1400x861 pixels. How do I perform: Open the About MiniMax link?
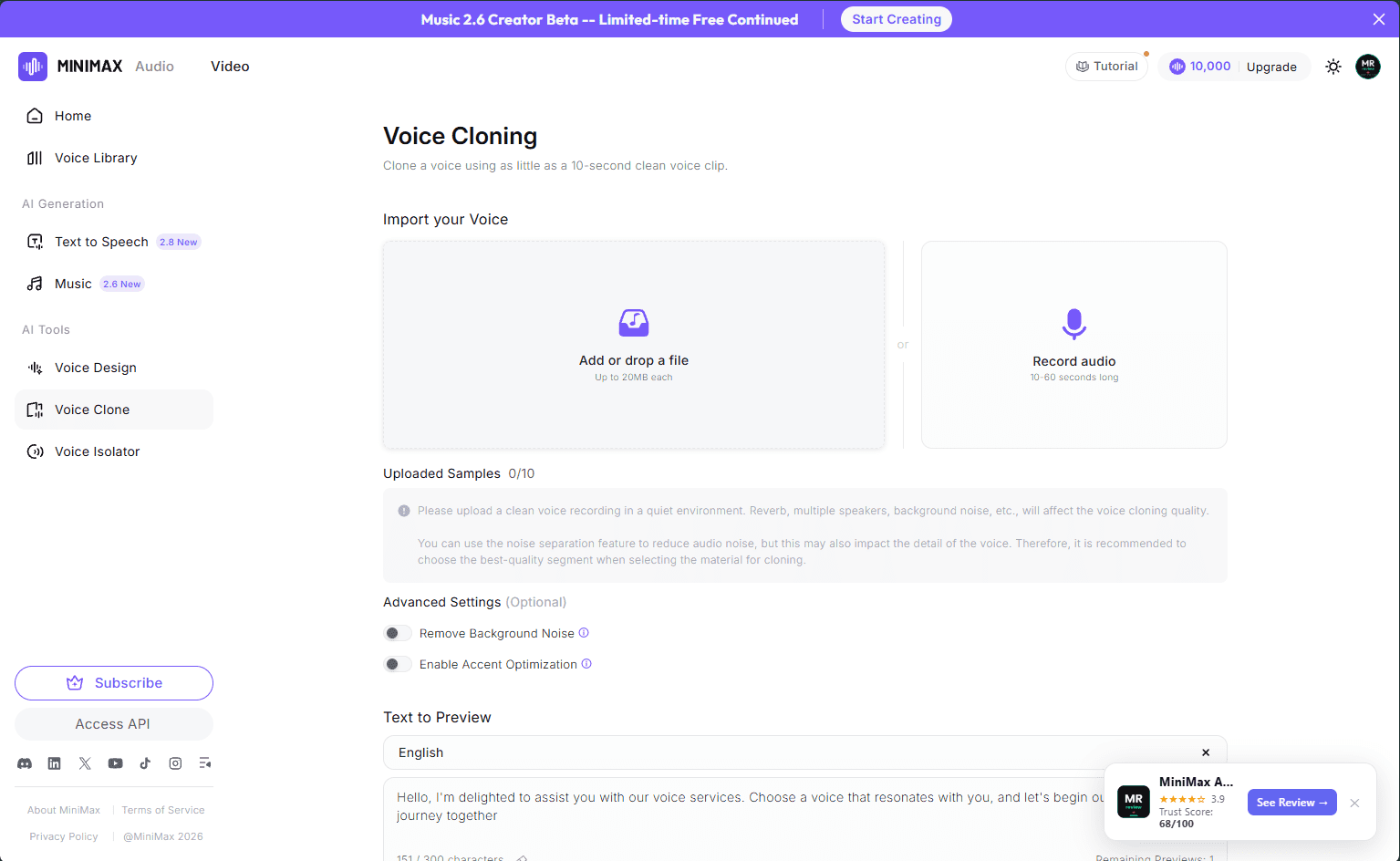pos(64,810)
